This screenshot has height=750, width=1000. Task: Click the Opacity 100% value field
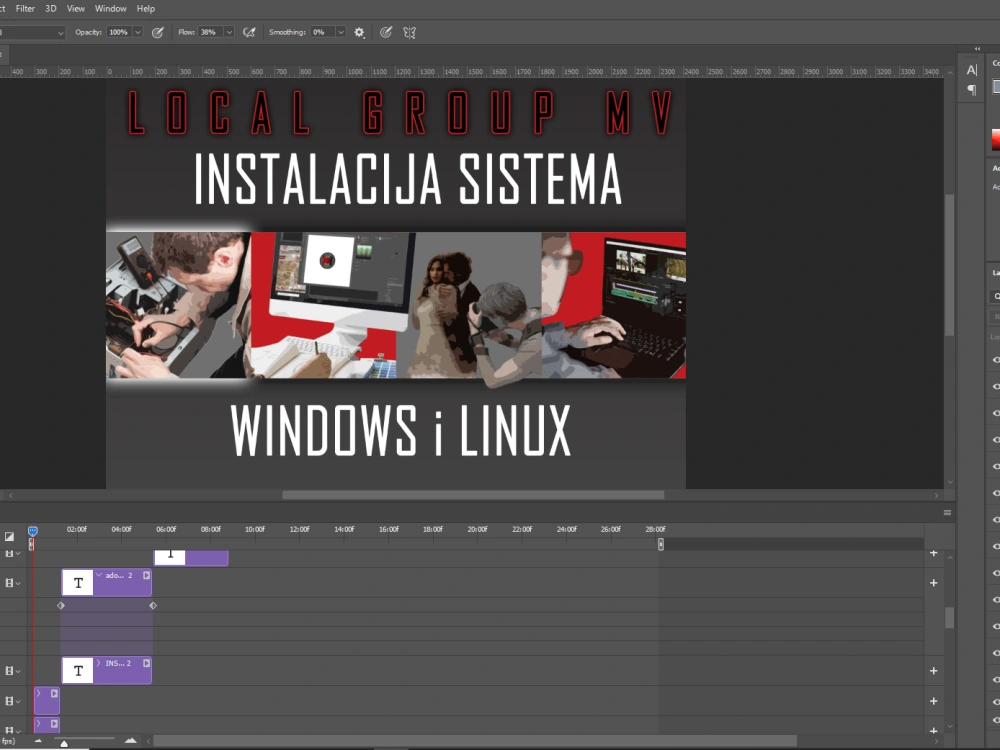[119, 32]
